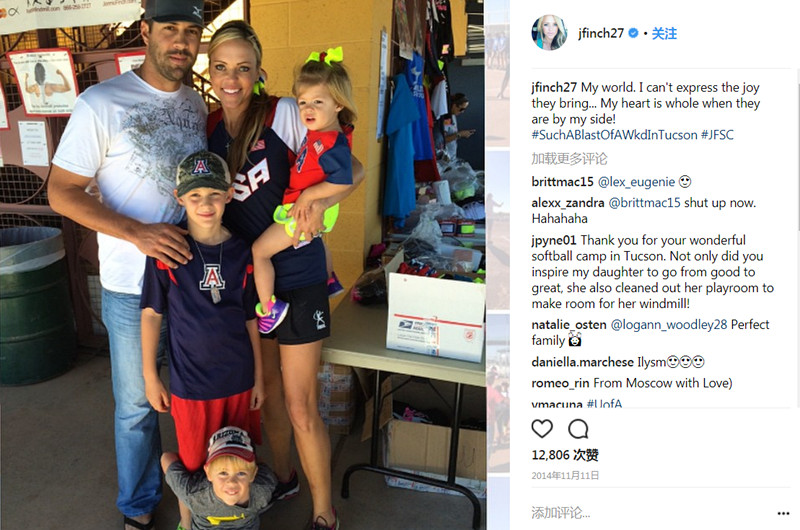The height and width of the screenshot is (530, 800).
Task: Click the comment speech bubble icon
Action: click(578, 429)
